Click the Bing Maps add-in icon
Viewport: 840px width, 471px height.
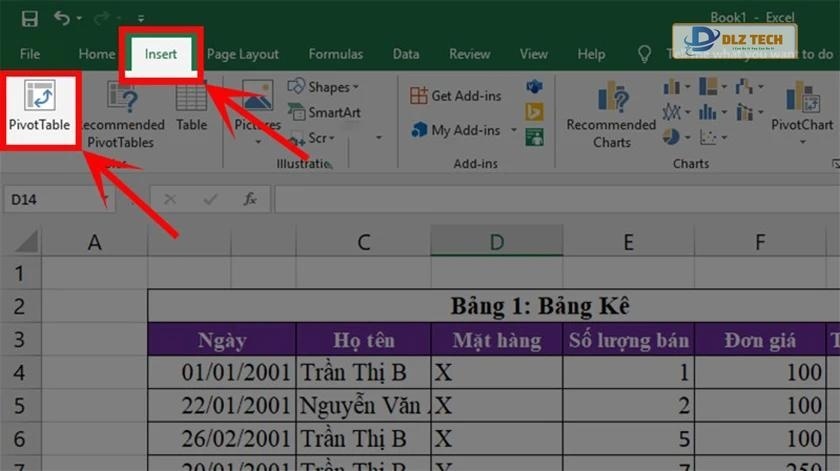[534, 112]
